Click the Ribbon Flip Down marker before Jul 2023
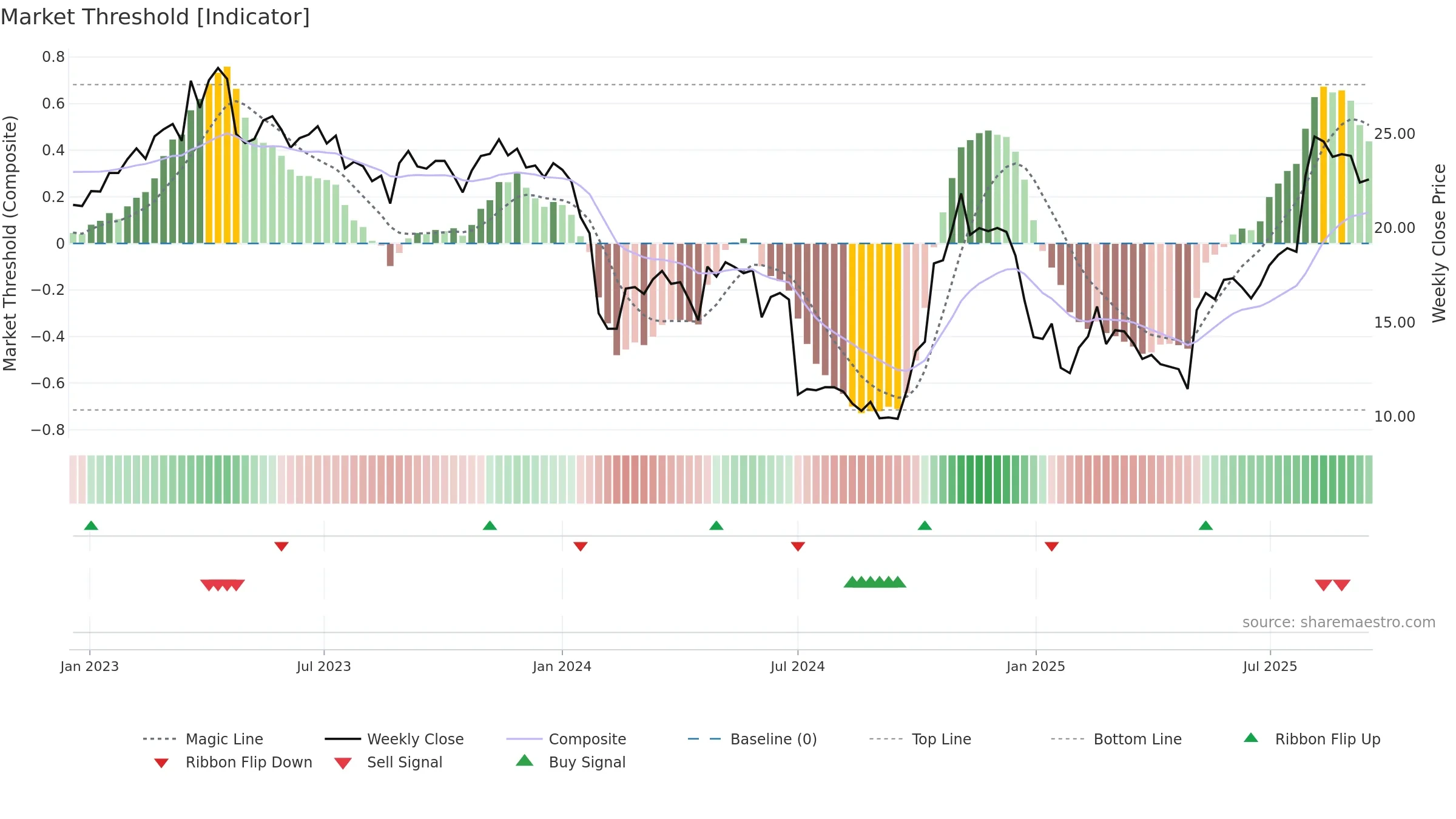 [x=281, y=547]
